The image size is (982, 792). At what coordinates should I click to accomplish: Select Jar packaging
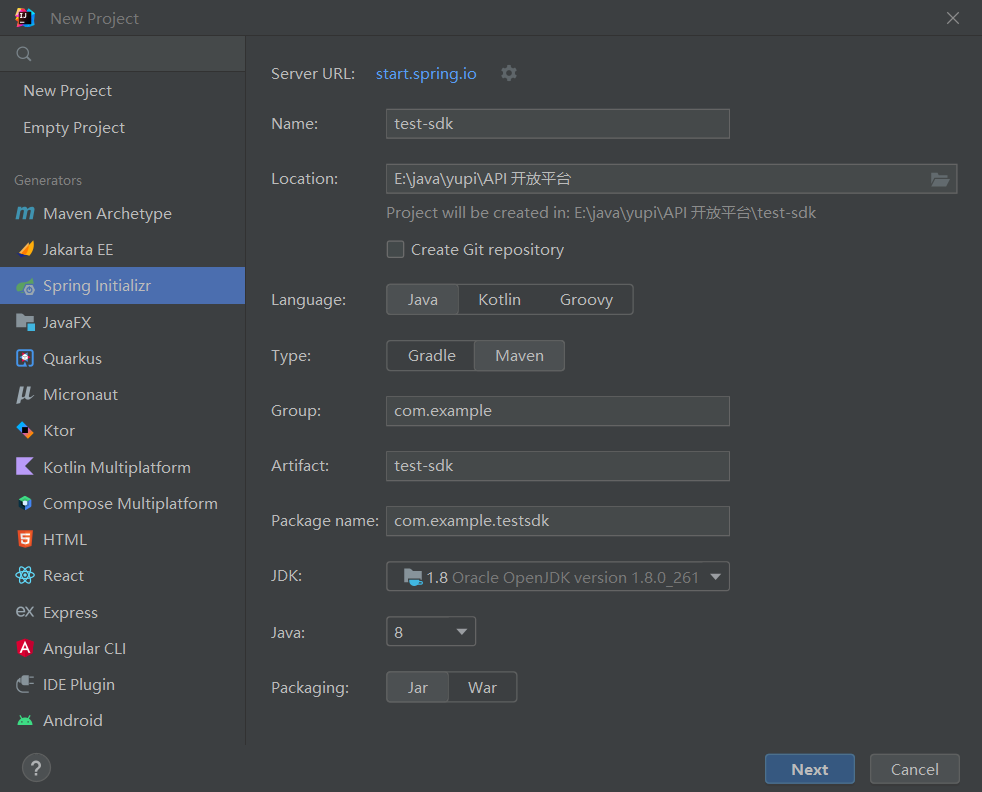coord(418,687)
